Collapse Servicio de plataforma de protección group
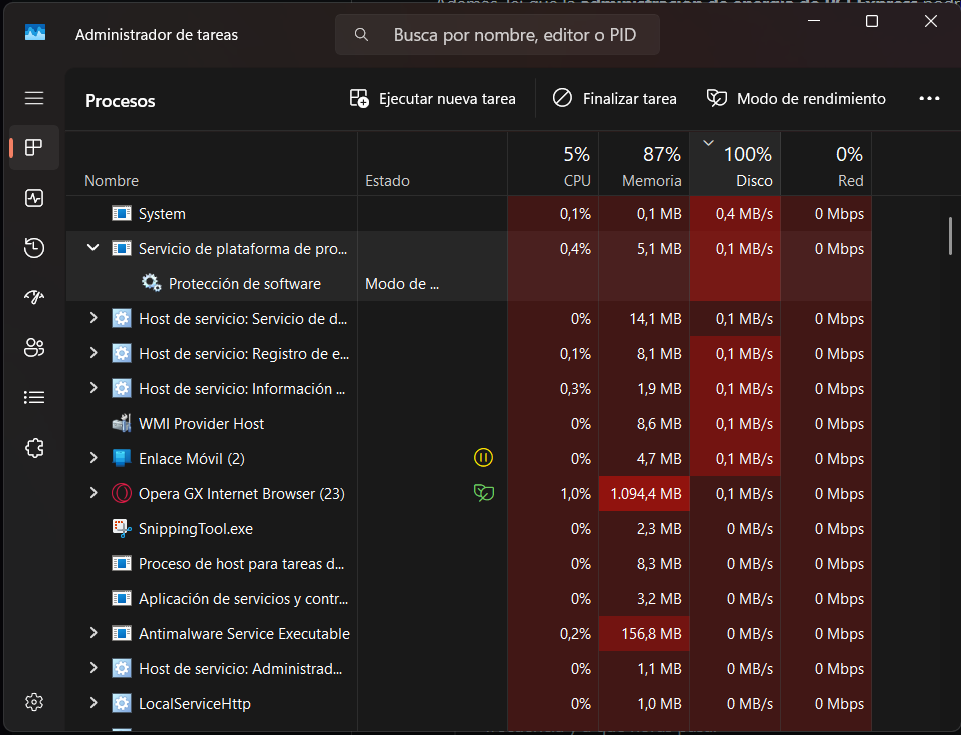The image size is (961, 735). 93,248
